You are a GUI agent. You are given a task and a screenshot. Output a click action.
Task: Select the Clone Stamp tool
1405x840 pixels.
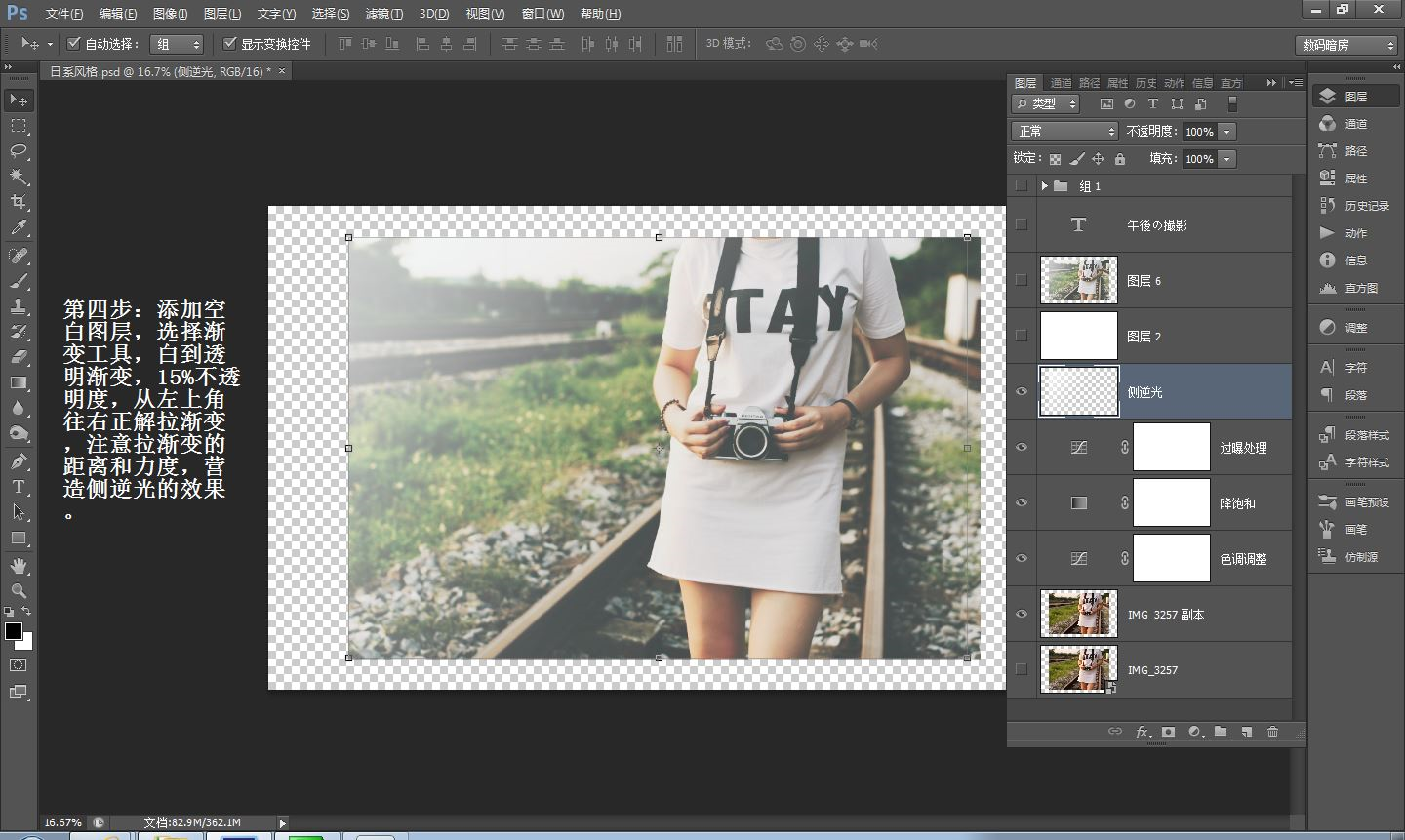click(19, 306)
